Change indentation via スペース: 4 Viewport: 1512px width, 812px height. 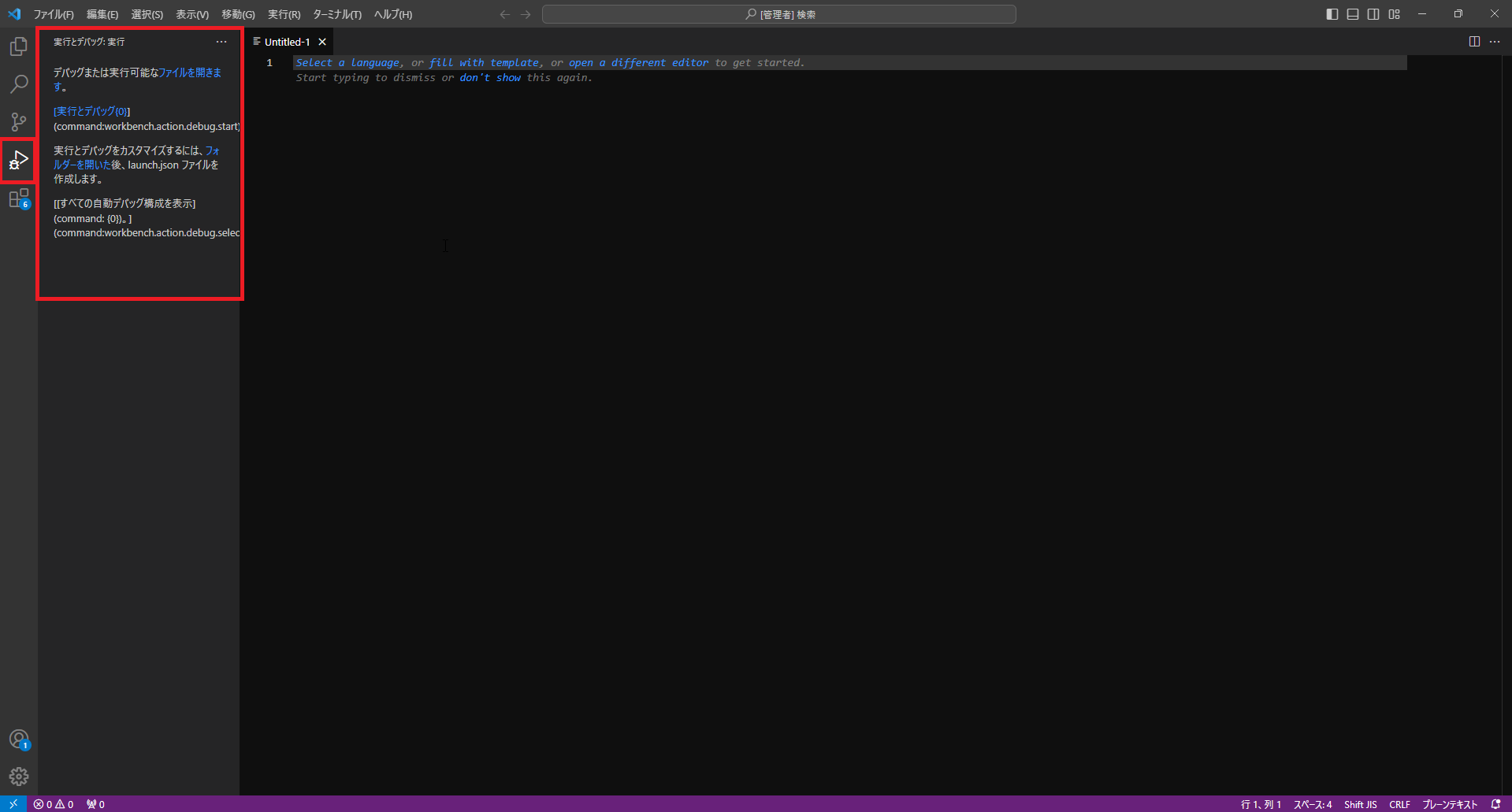pyautogui.click(x=1313, y=804)
